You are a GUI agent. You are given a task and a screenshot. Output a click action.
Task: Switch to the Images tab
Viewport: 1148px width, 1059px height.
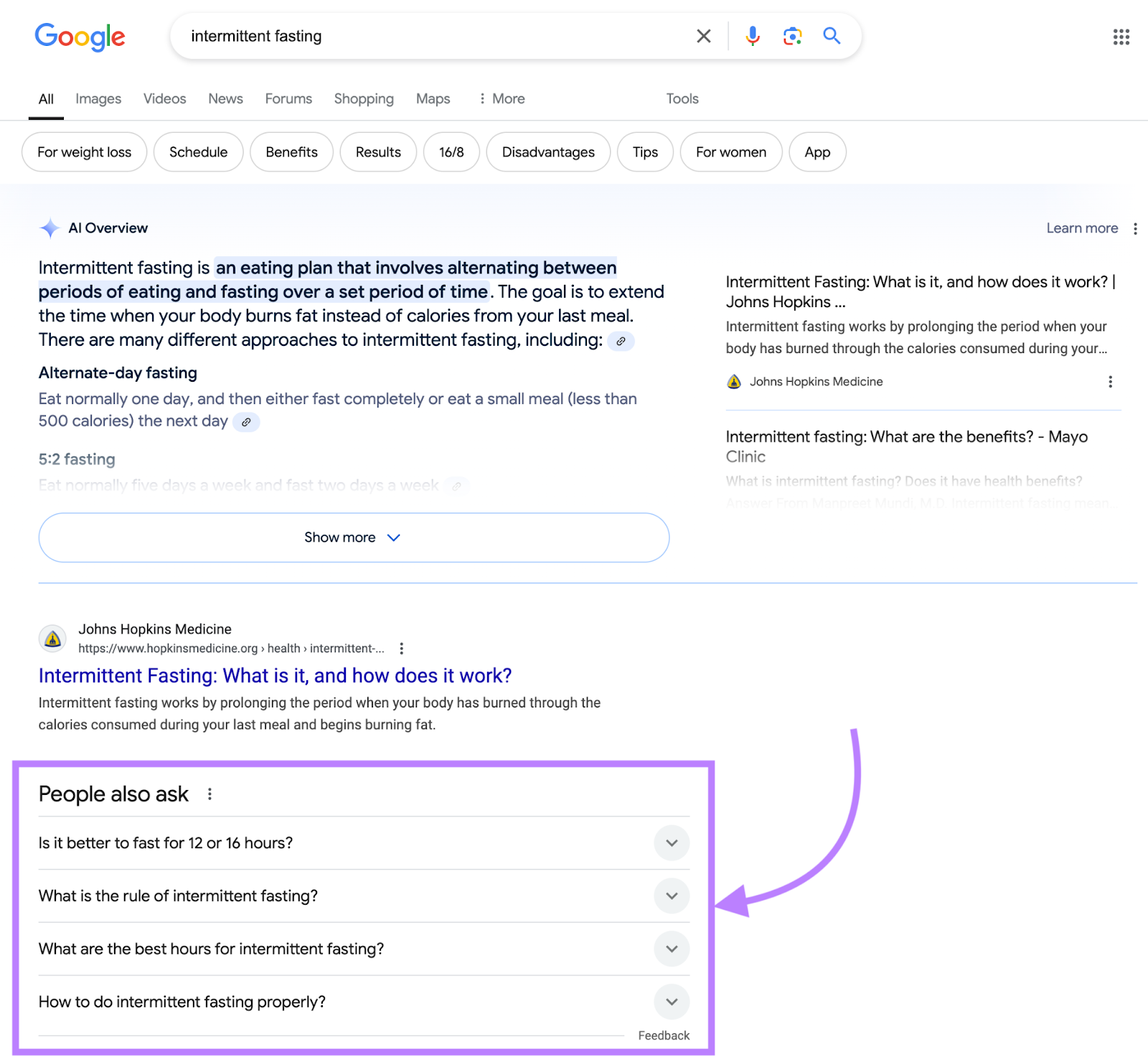[98, 98]
